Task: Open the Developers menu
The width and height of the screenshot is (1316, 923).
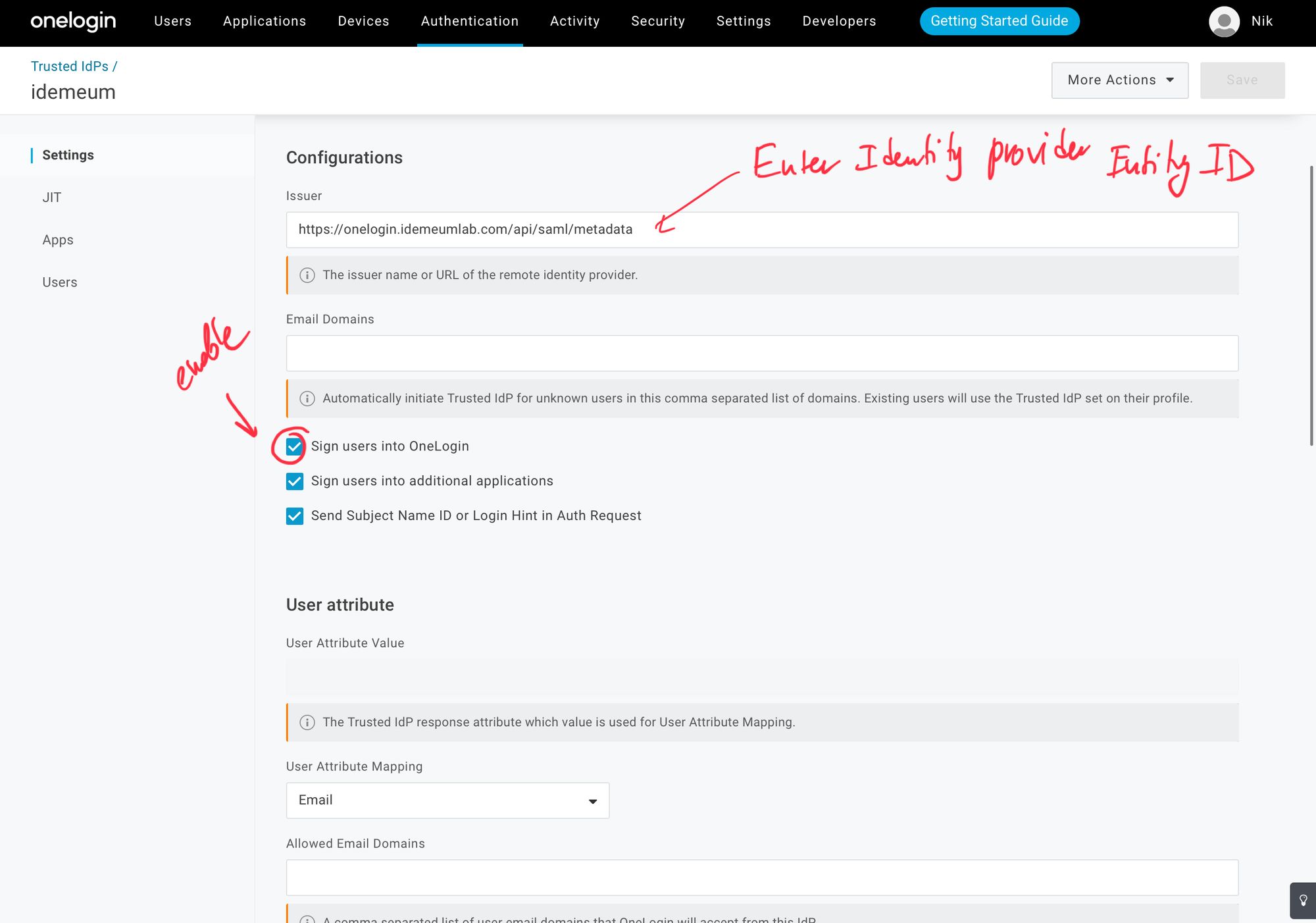Action: pos(839,21)
